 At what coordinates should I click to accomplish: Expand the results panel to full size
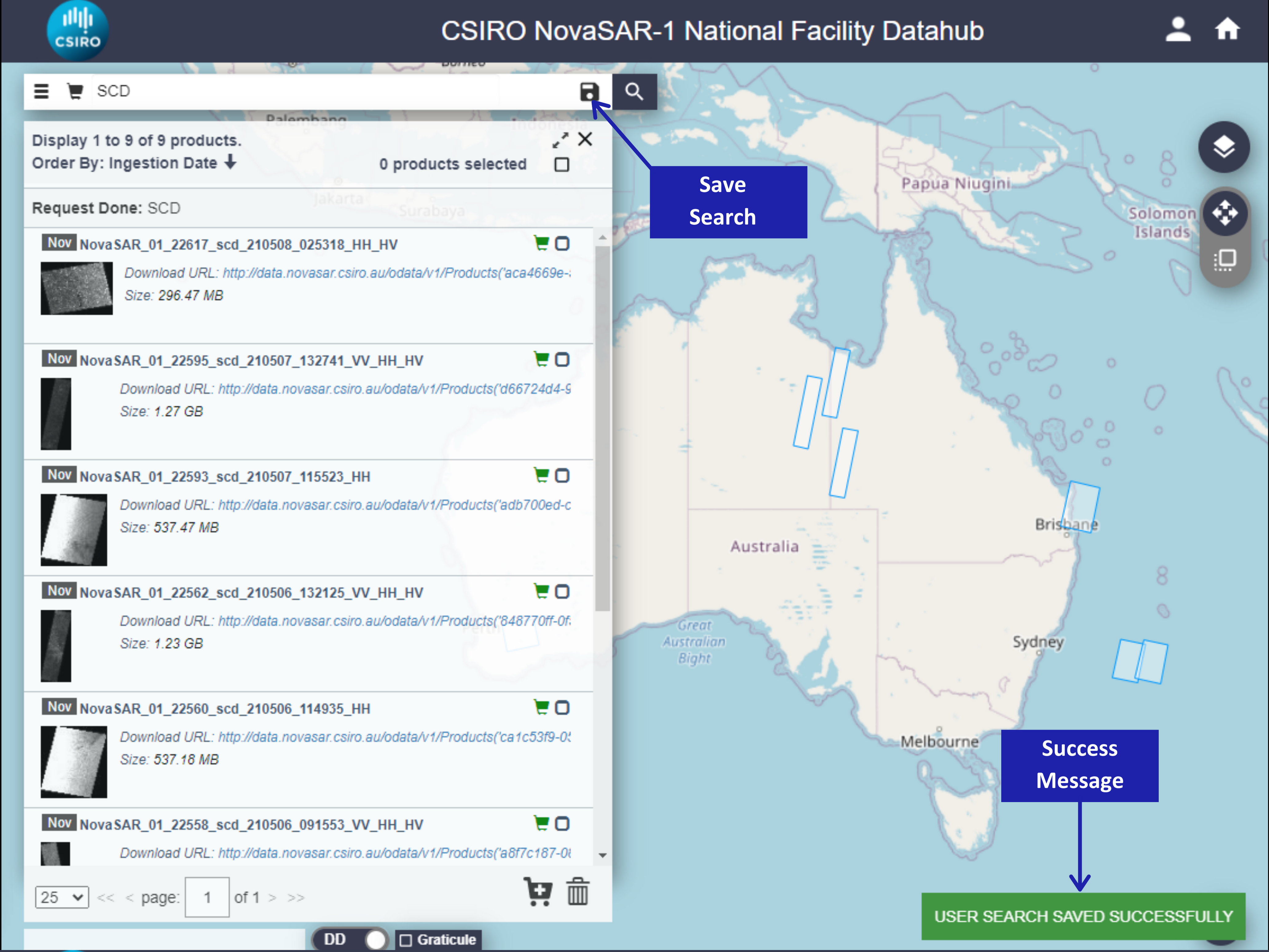(560, 139)
